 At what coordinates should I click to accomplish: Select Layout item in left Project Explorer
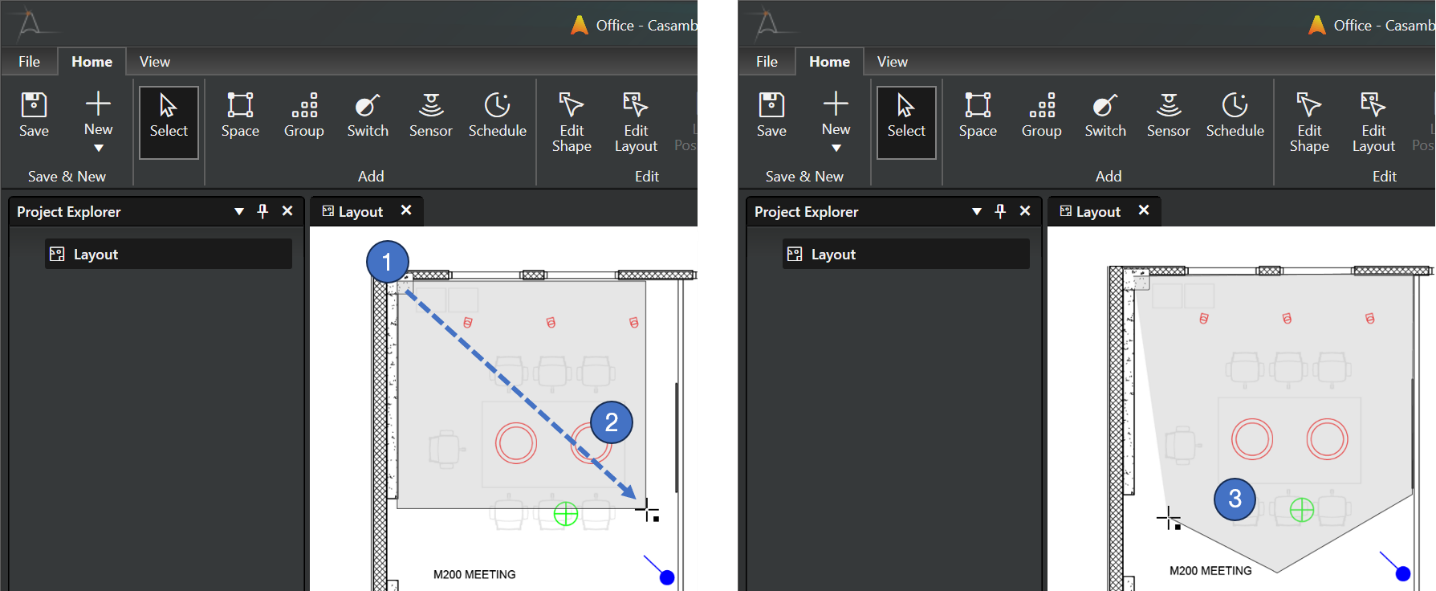tap(96, 254)
